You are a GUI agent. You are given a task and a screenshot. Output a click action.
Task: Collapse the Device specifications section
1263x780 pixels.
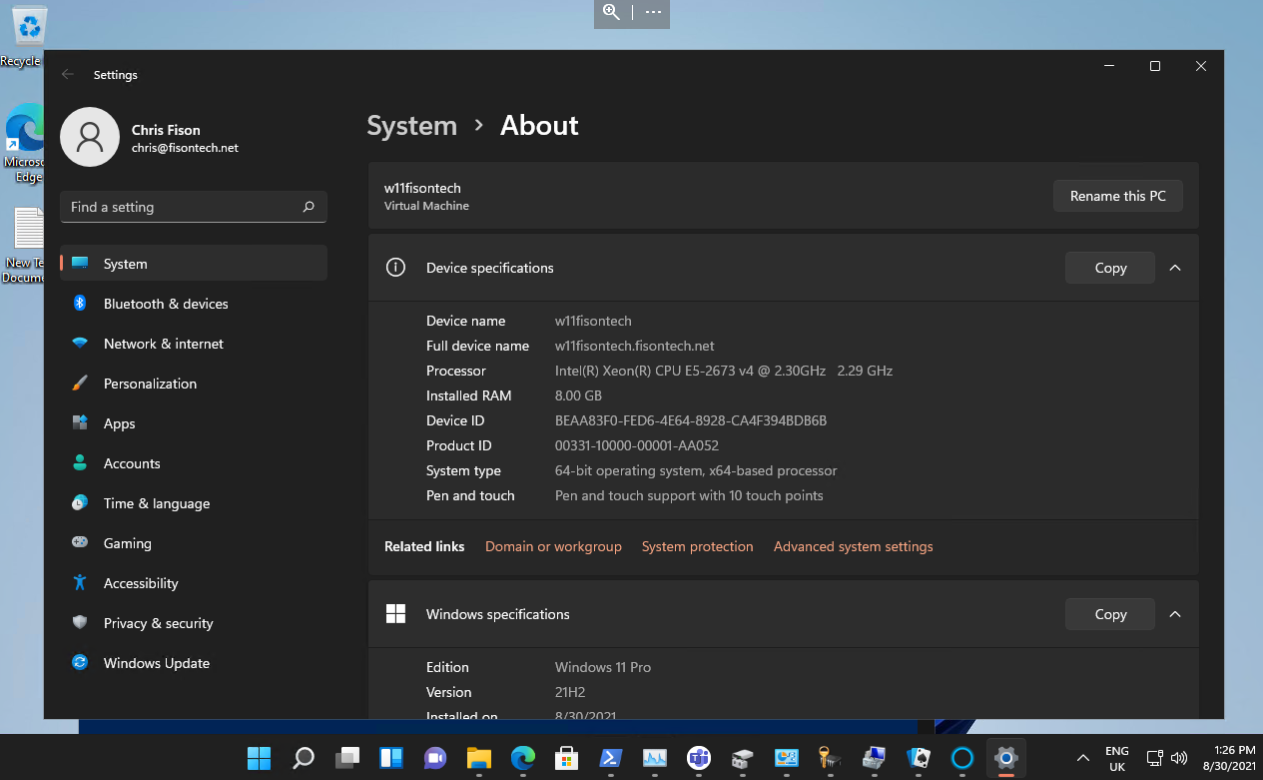coord(1175,268)
